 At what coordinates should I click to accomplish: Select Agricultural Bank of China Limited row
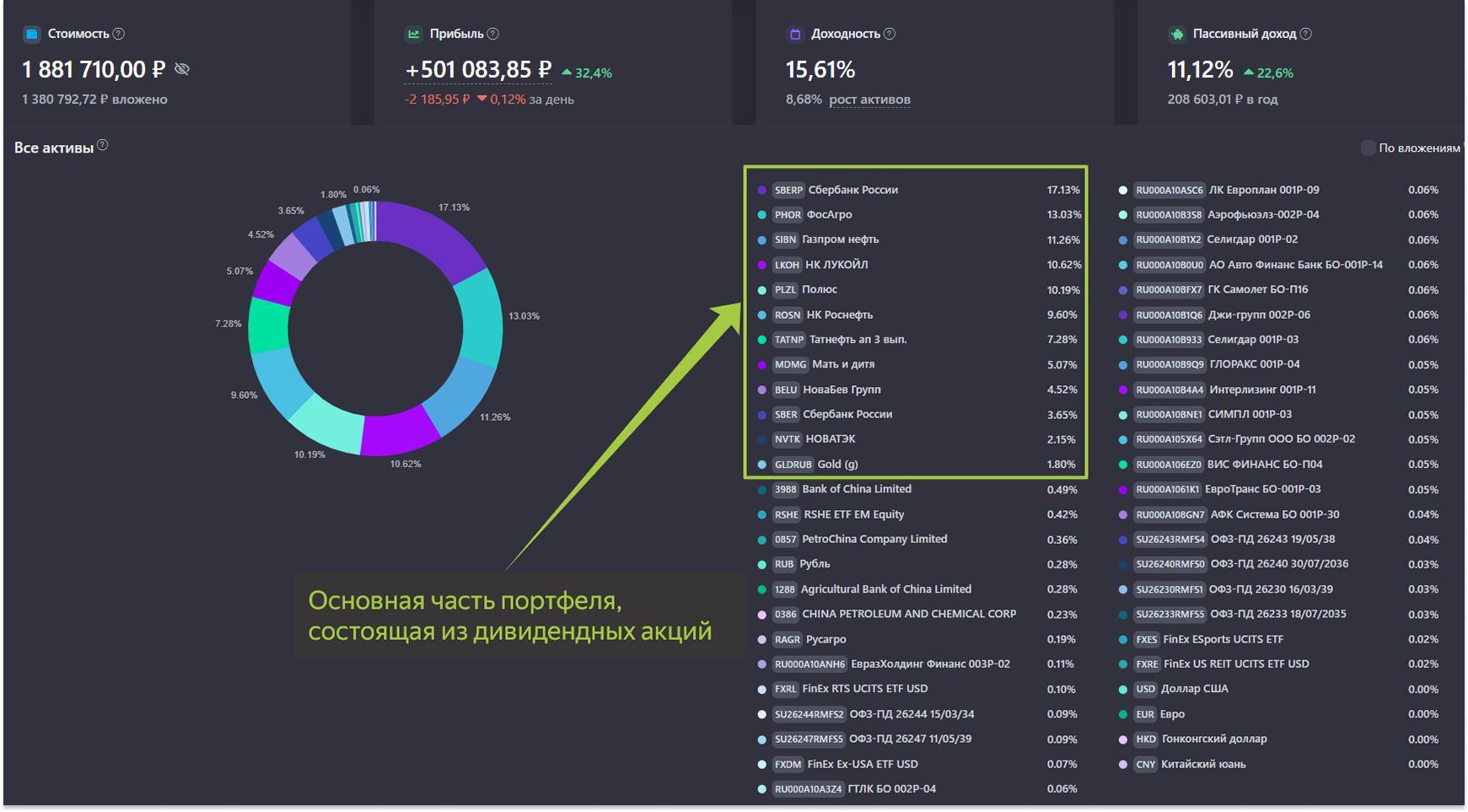coord(917,589)
